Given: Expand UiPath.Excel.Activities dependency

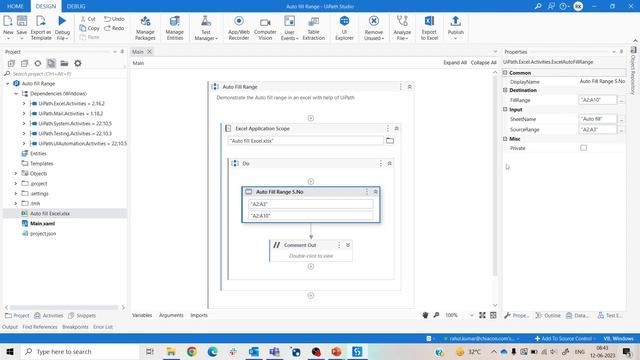Looking at the screenshot, I should point(24,104).
